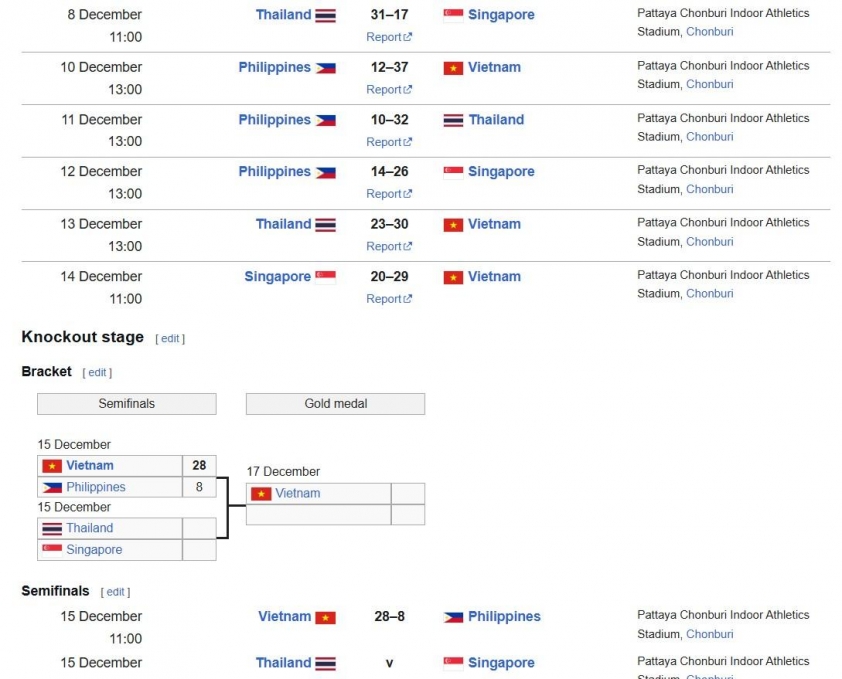Click Vietnam flag in the bracket semifinal
Image resolution: width=842 pixels, height=679 pixels.
tap(52, 466)
